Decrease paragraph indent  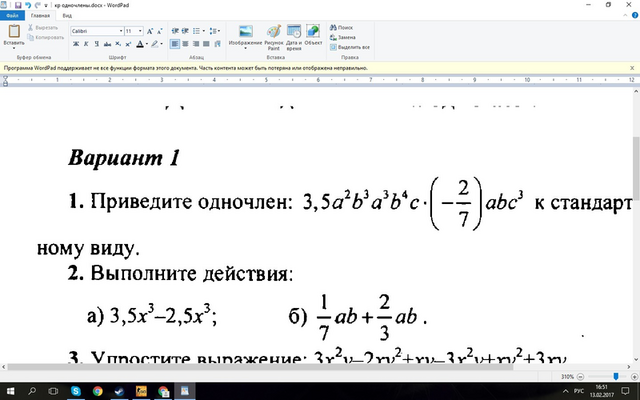coord(175,31)
